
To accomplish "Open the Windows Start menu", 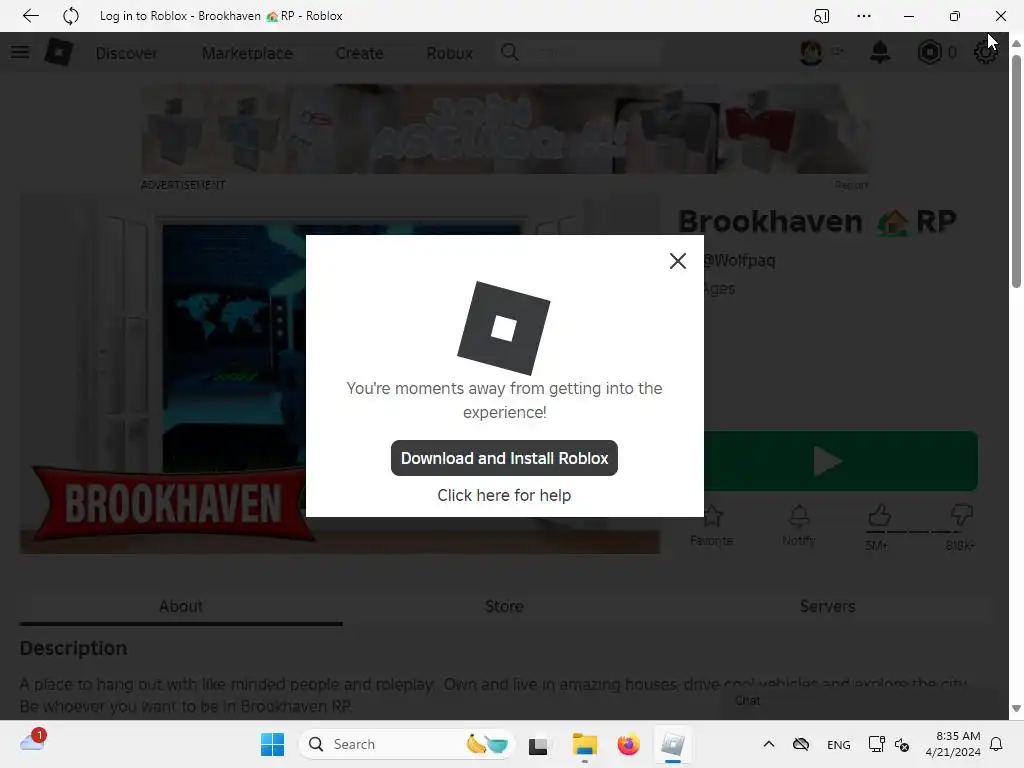I will point(272,744).
